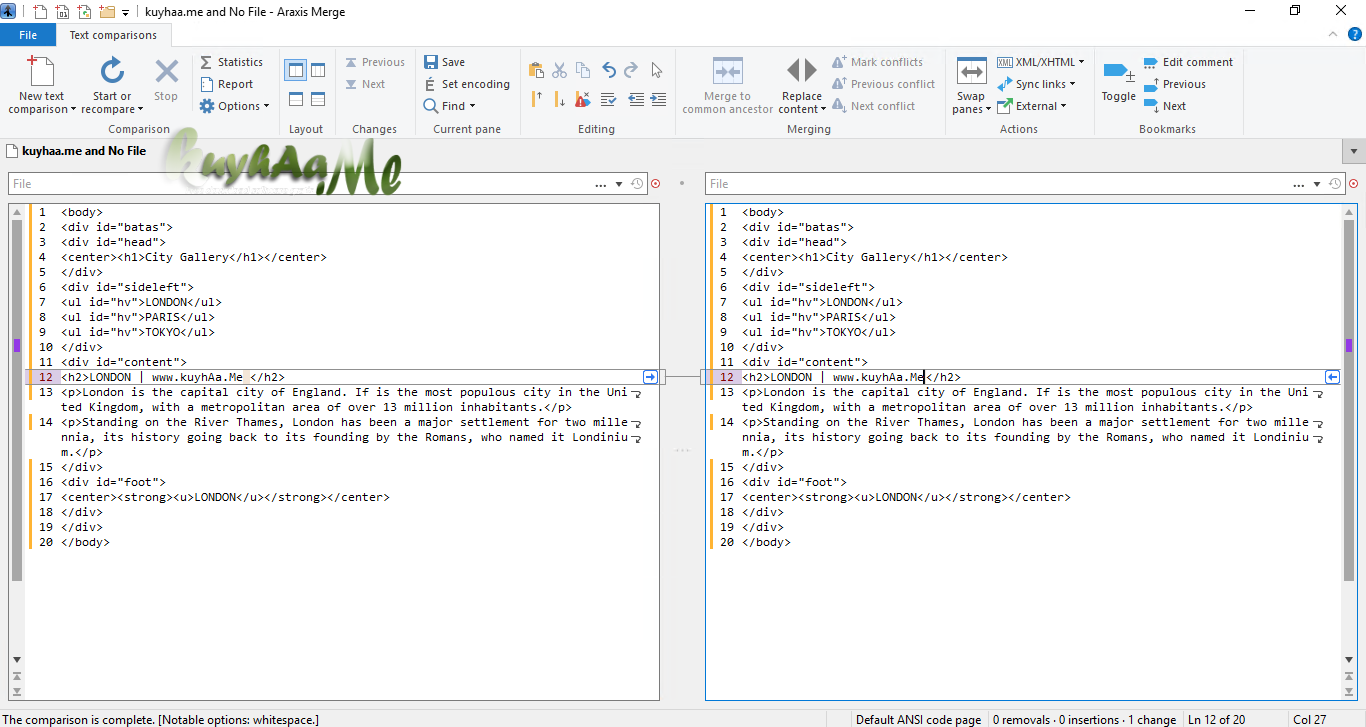Click the right file history clock icon

[1334, 184]
